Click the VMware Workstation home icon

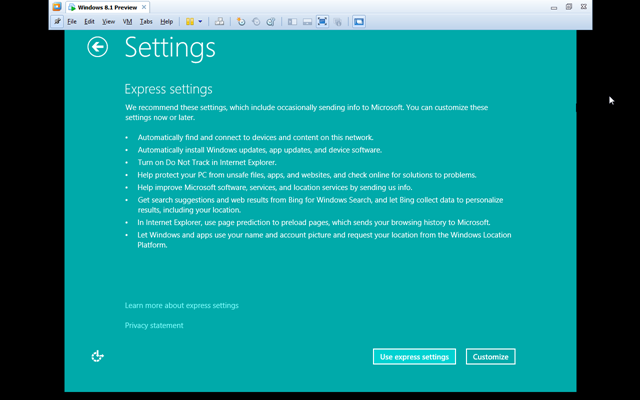57,7
